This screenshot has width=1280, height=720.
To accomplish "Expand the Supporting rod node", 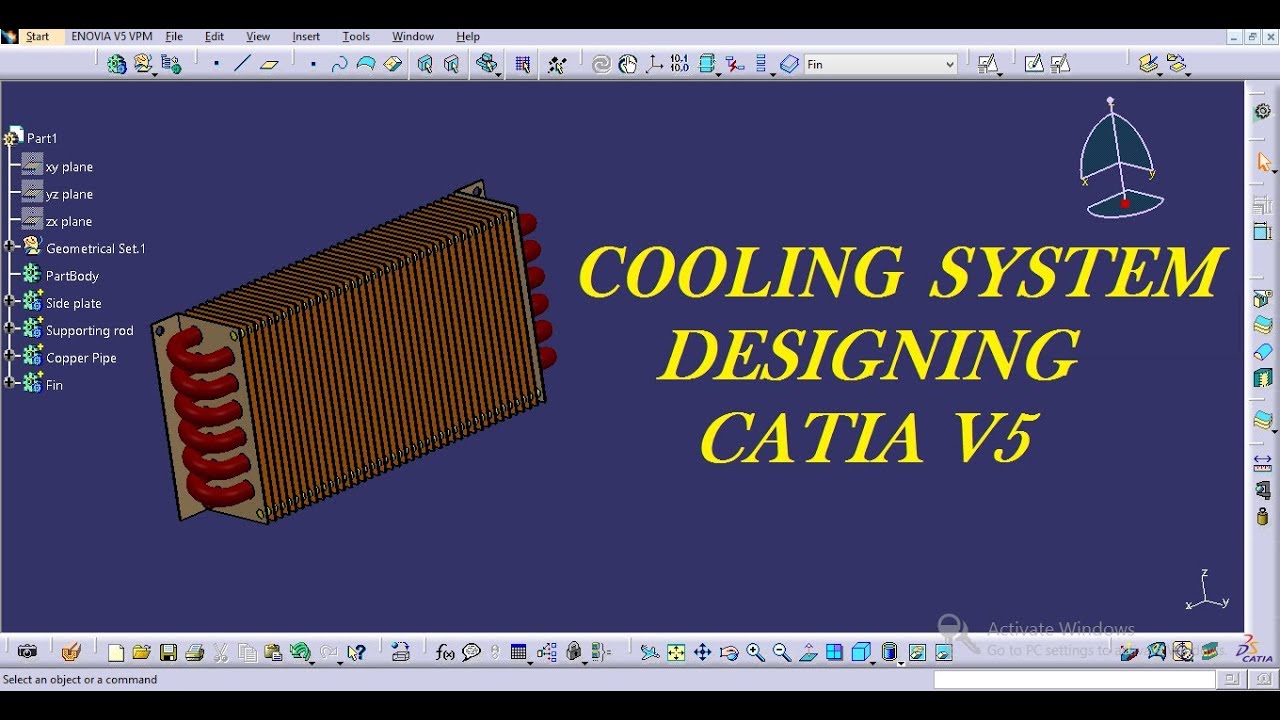I will click(9, 328).
